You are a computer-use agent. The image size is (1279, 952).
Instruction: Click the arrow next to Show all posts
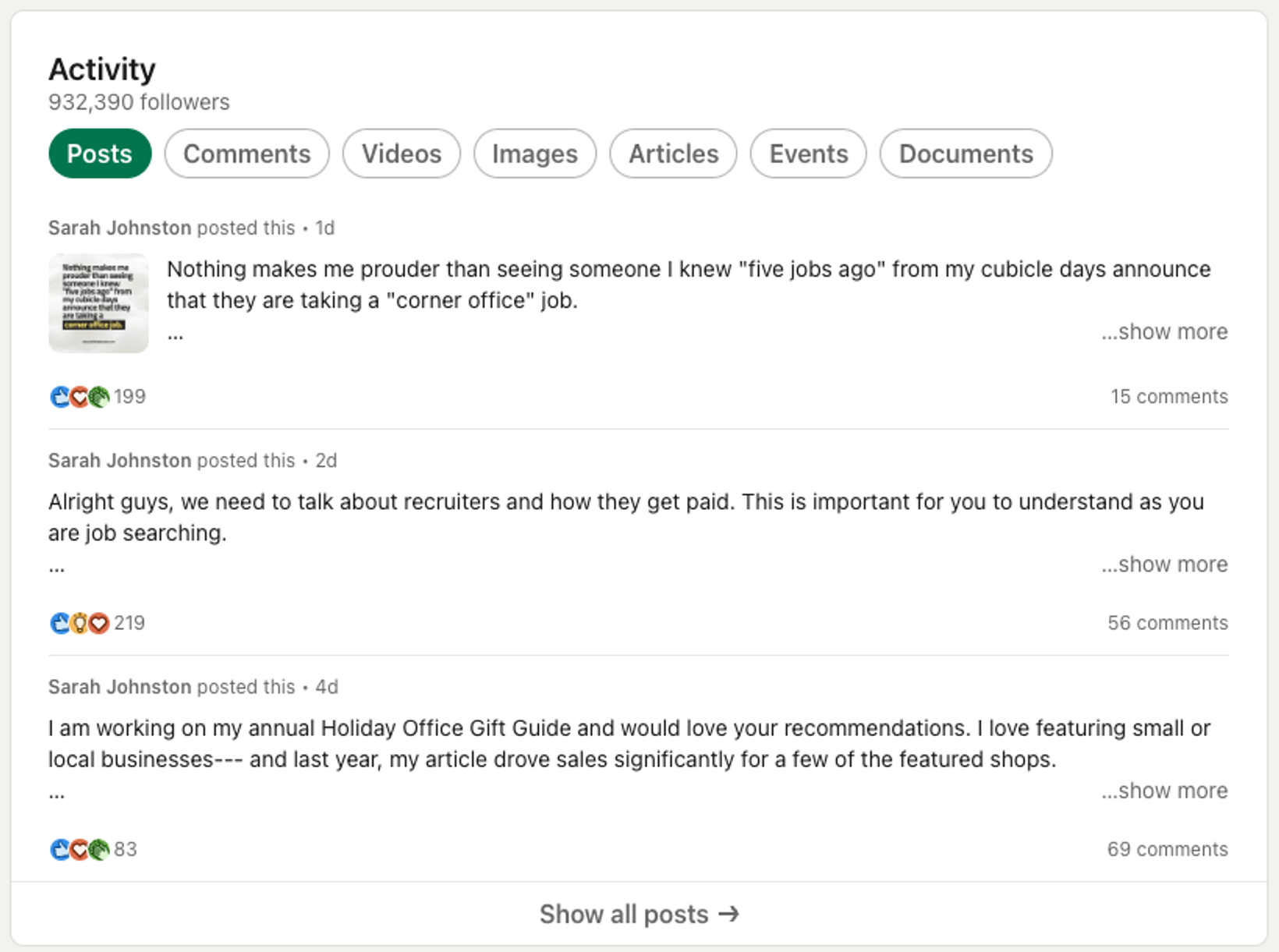coord(729,914)
